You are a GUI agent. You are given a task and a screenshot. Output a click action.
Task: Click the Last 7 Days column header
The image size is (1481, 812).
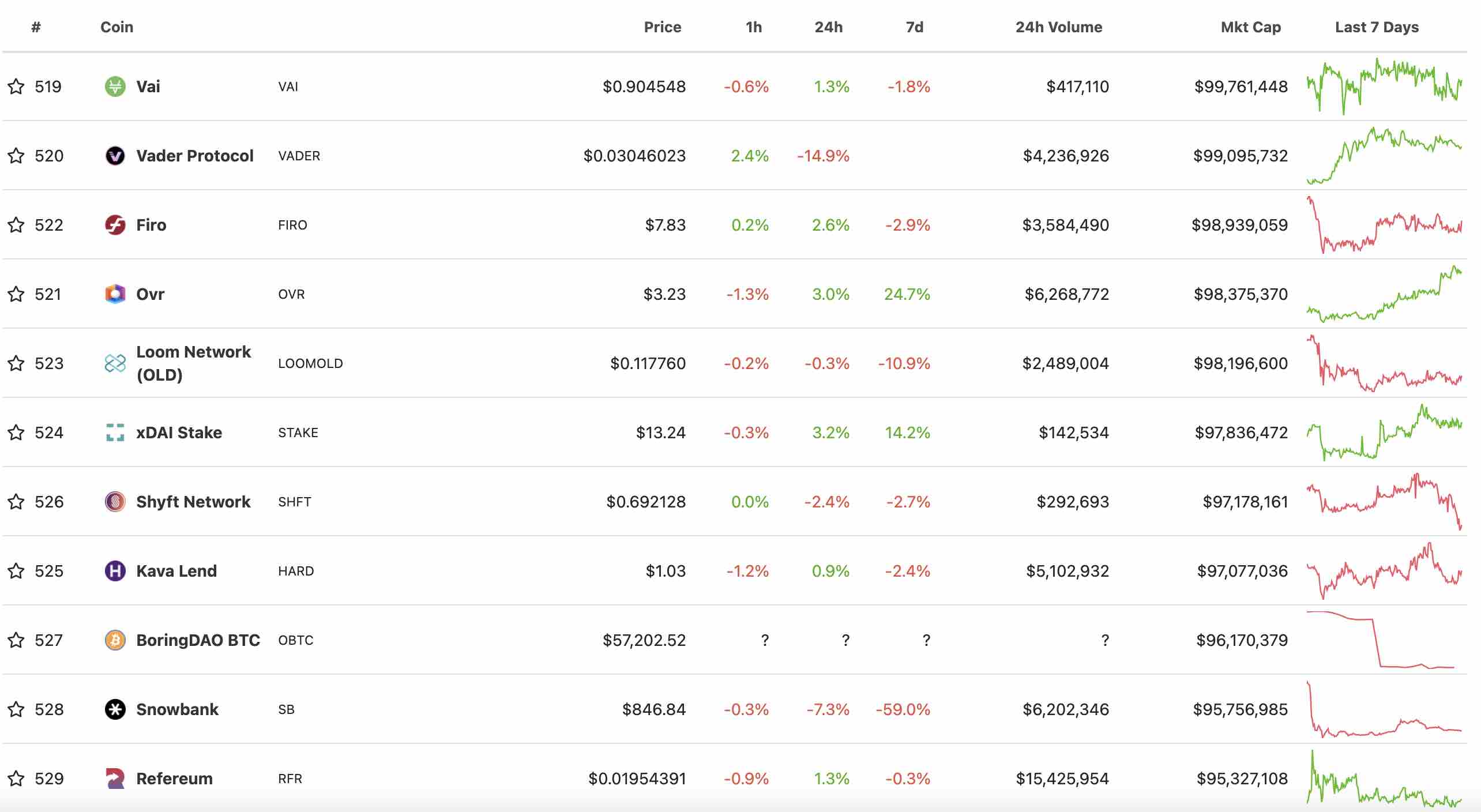(1377, 27)
